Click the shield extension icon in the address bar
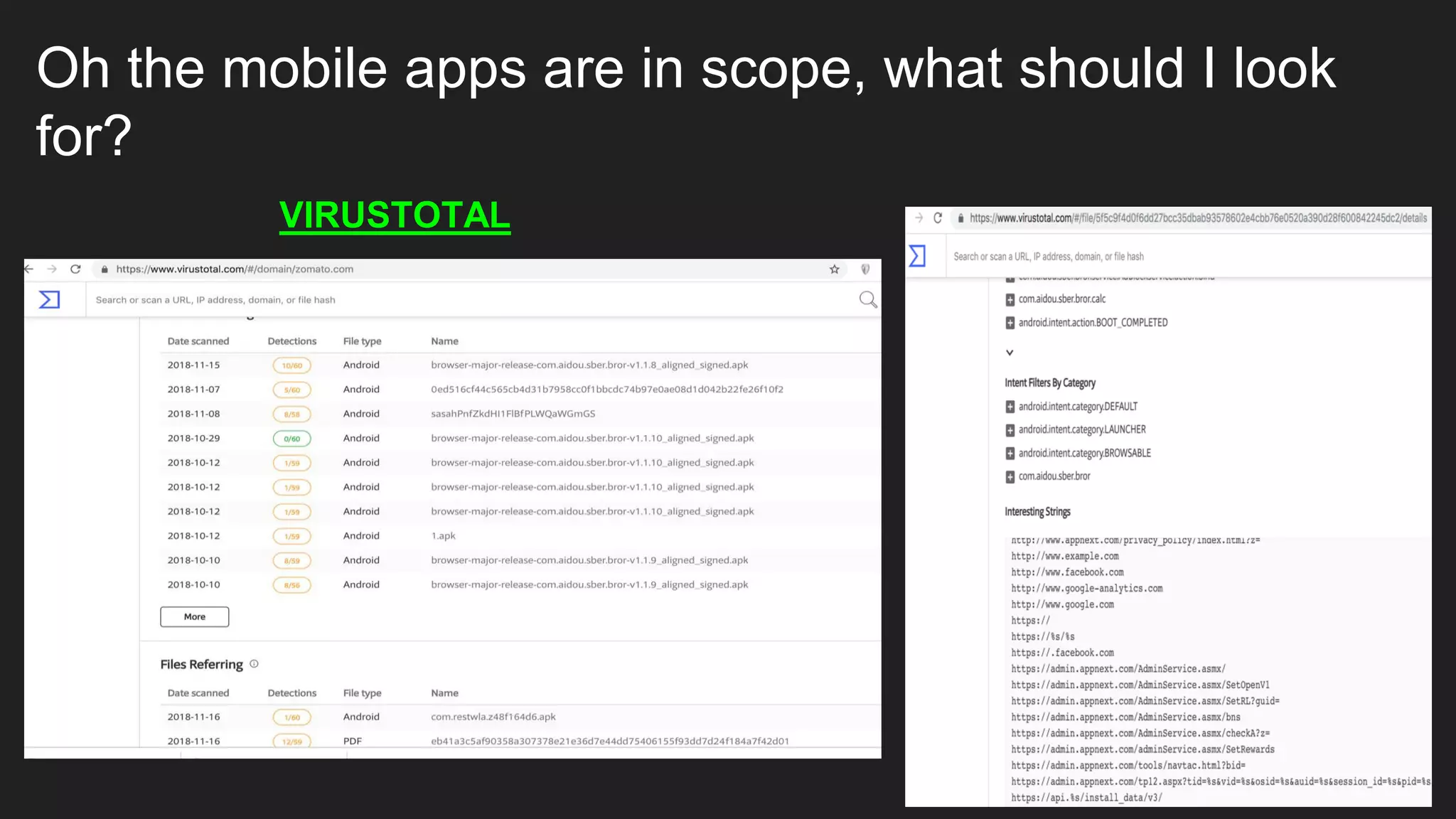Viewport: 1456px width, 819px height. coord(865,269)
